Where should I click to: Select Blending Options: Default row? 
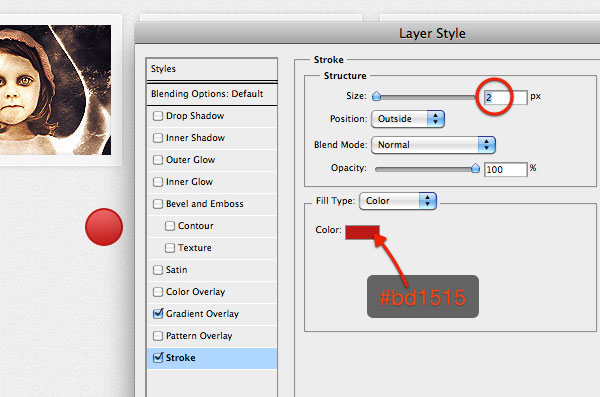coord(212,94)
